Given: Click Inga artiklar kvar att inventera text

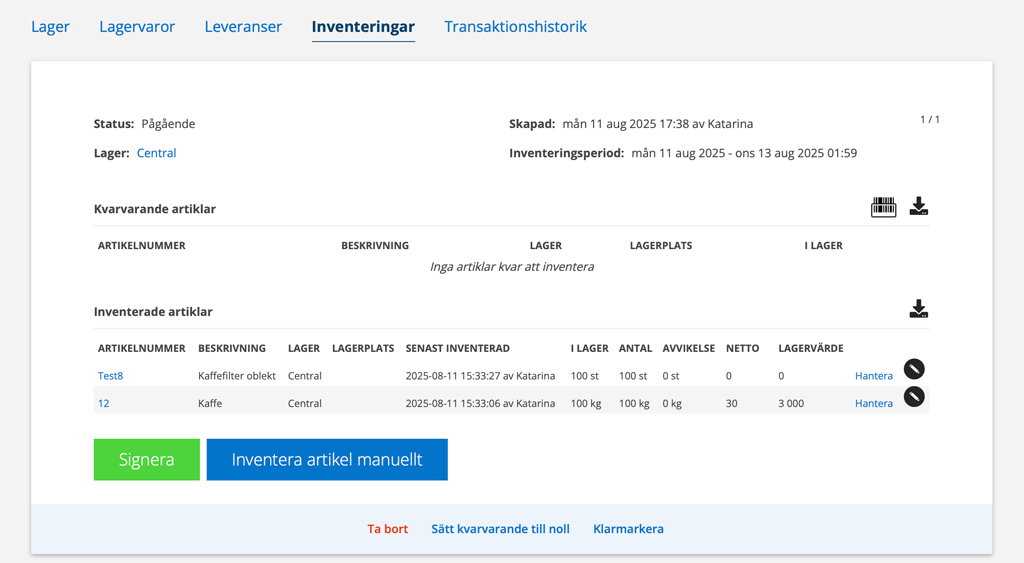Looking at the screenshot, I should [512, 266].
